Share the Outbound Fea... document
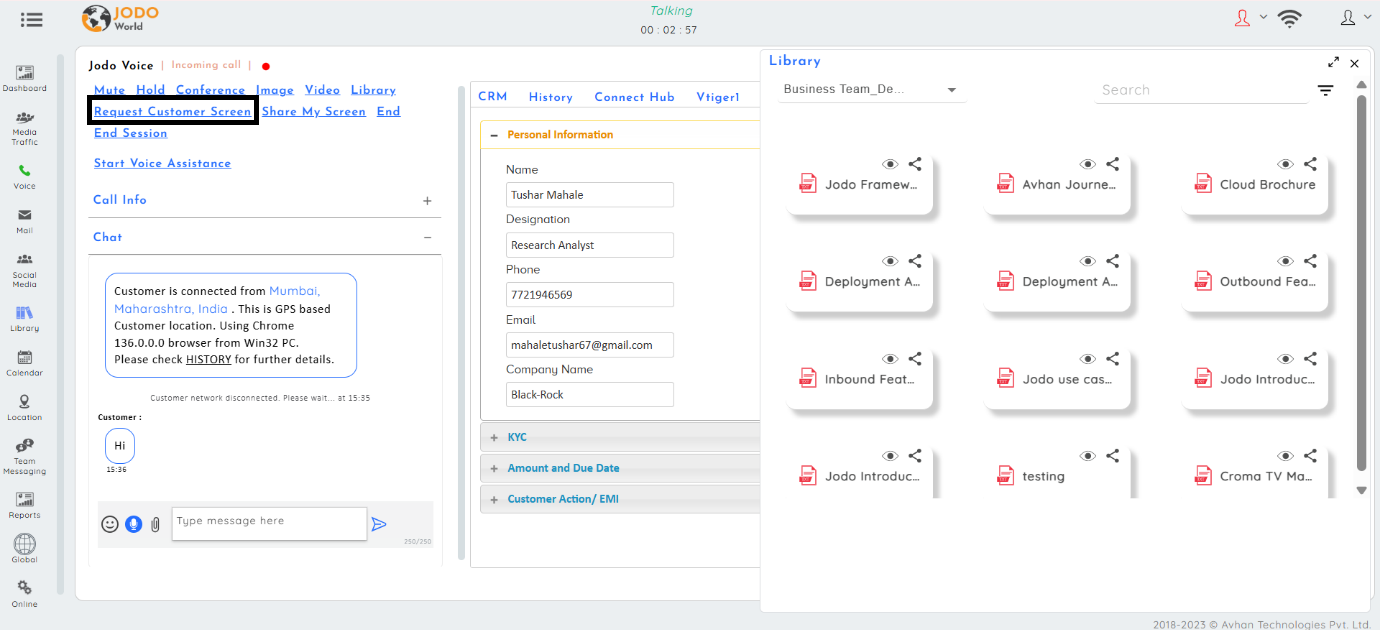The width and height of the screenshot is (1380, 630). click(x=1310, y=260)
